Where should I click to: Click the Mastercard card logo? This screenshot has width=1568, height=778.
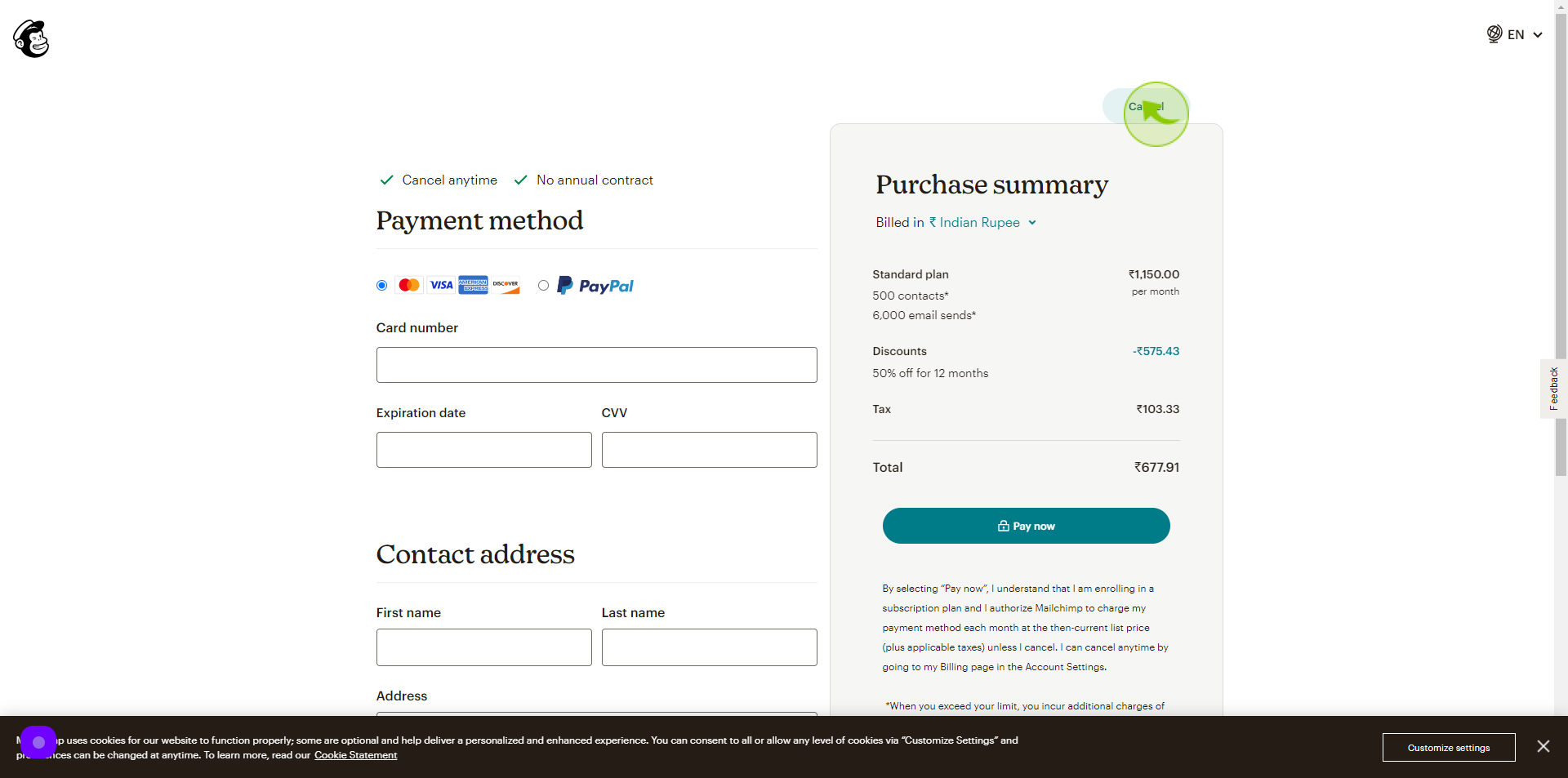409,285
